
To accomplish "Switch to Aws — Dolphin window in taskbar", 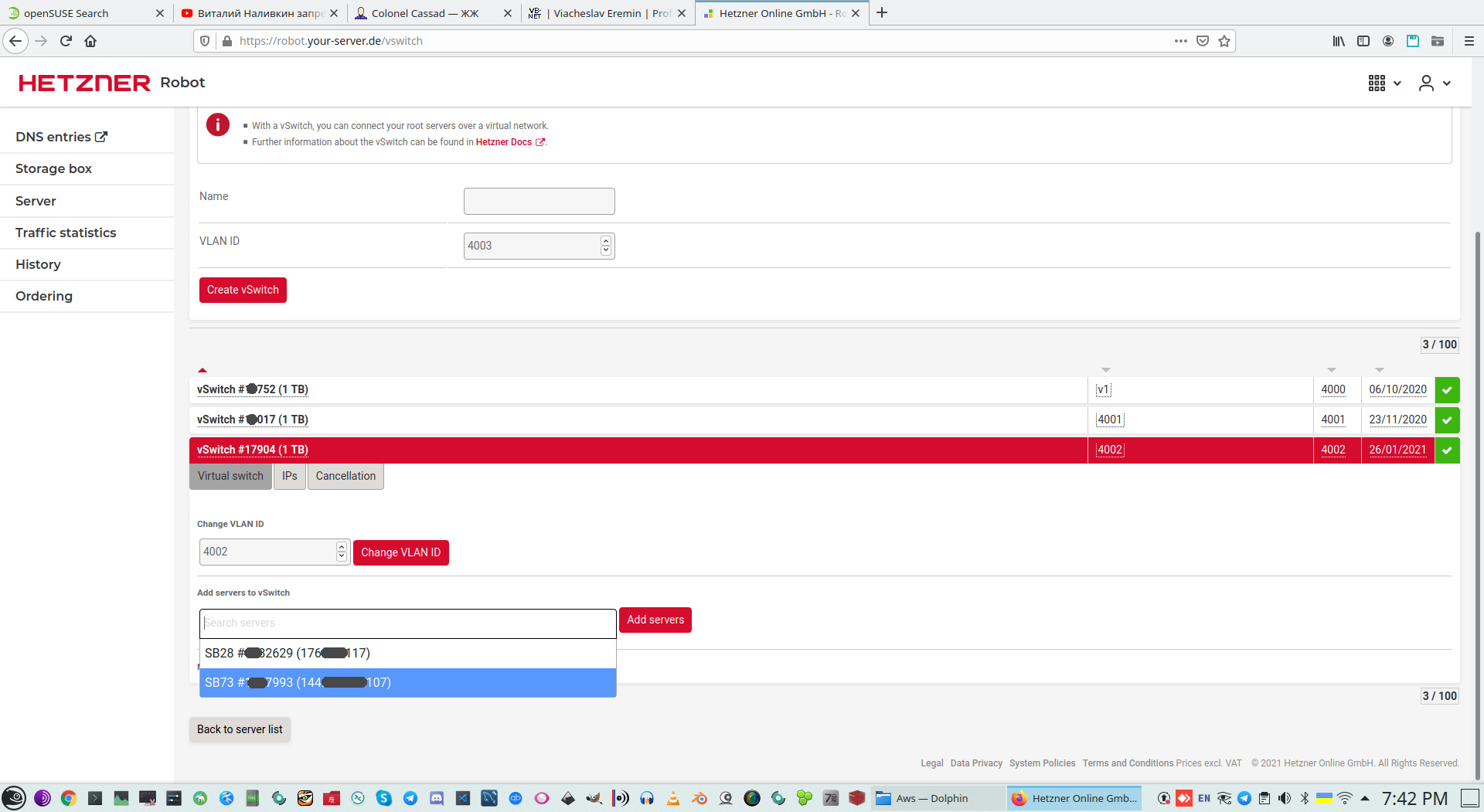I will tap(937, 798).
